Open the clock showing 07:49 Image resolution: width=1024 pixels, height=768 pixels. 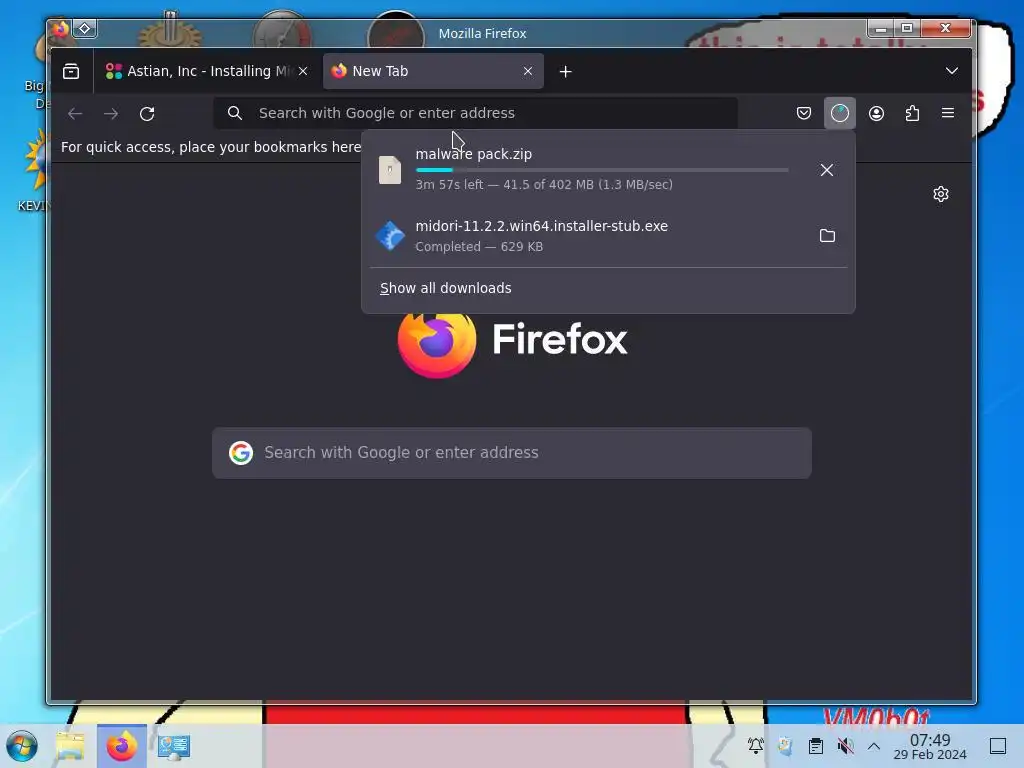coord(930,746)
